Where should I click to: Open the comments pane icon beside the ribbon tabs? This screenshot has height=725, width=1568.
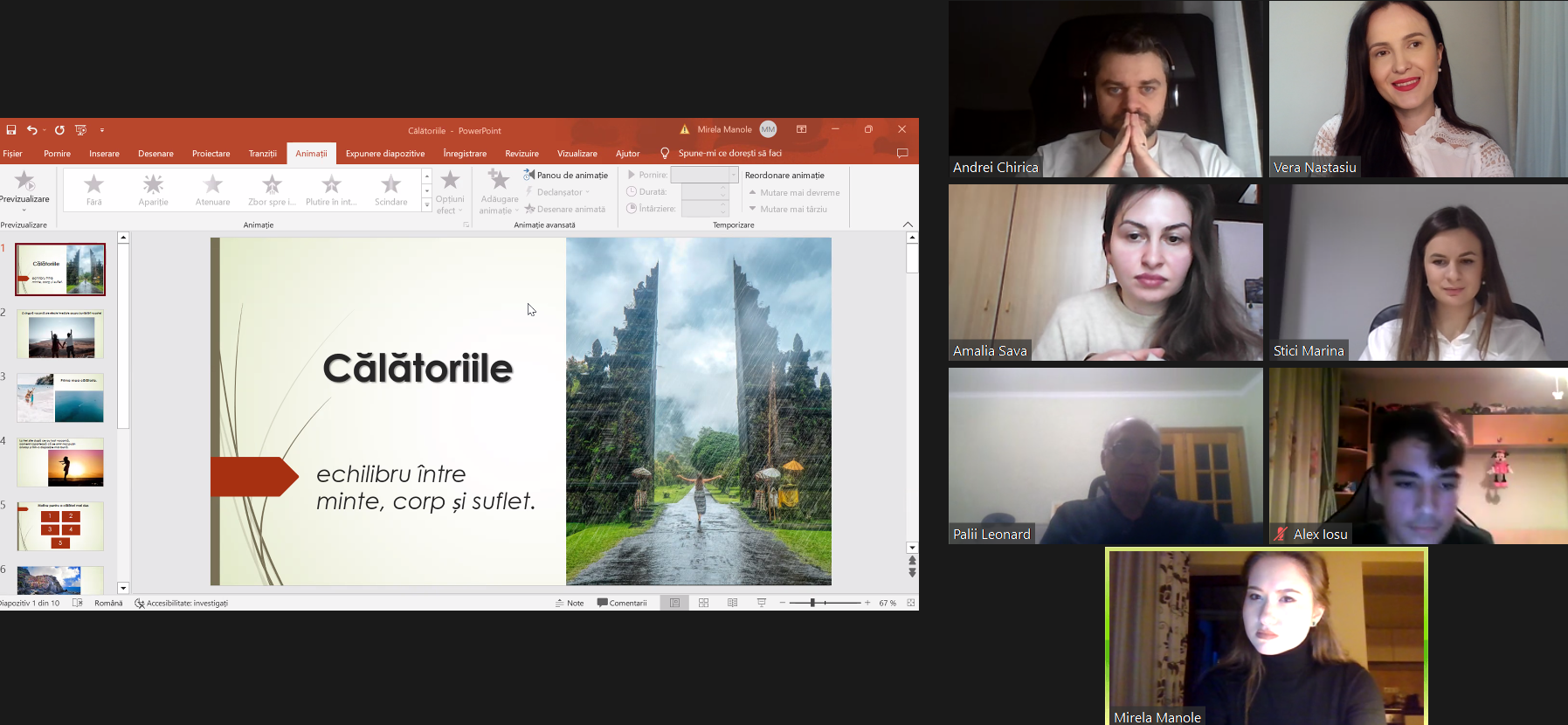coord(902,153)
